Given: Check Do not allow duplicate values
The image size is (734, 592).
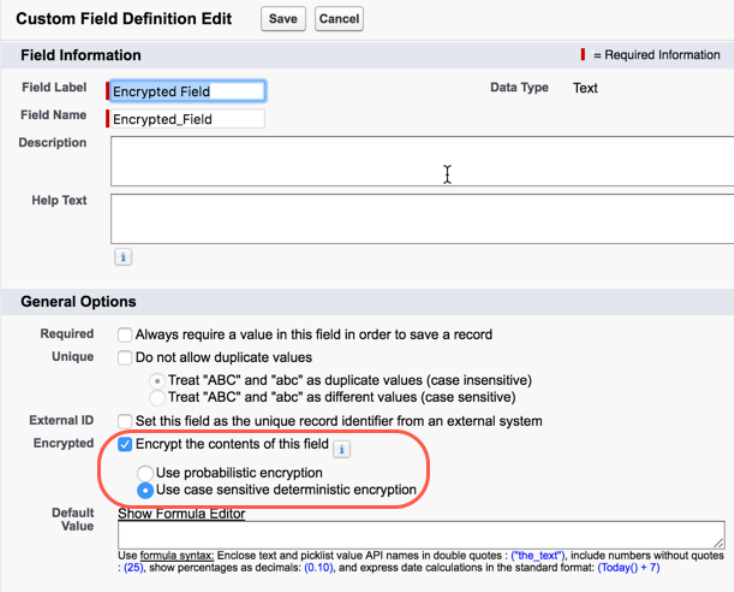Looking at the screenshot, I should click(125, 357).
